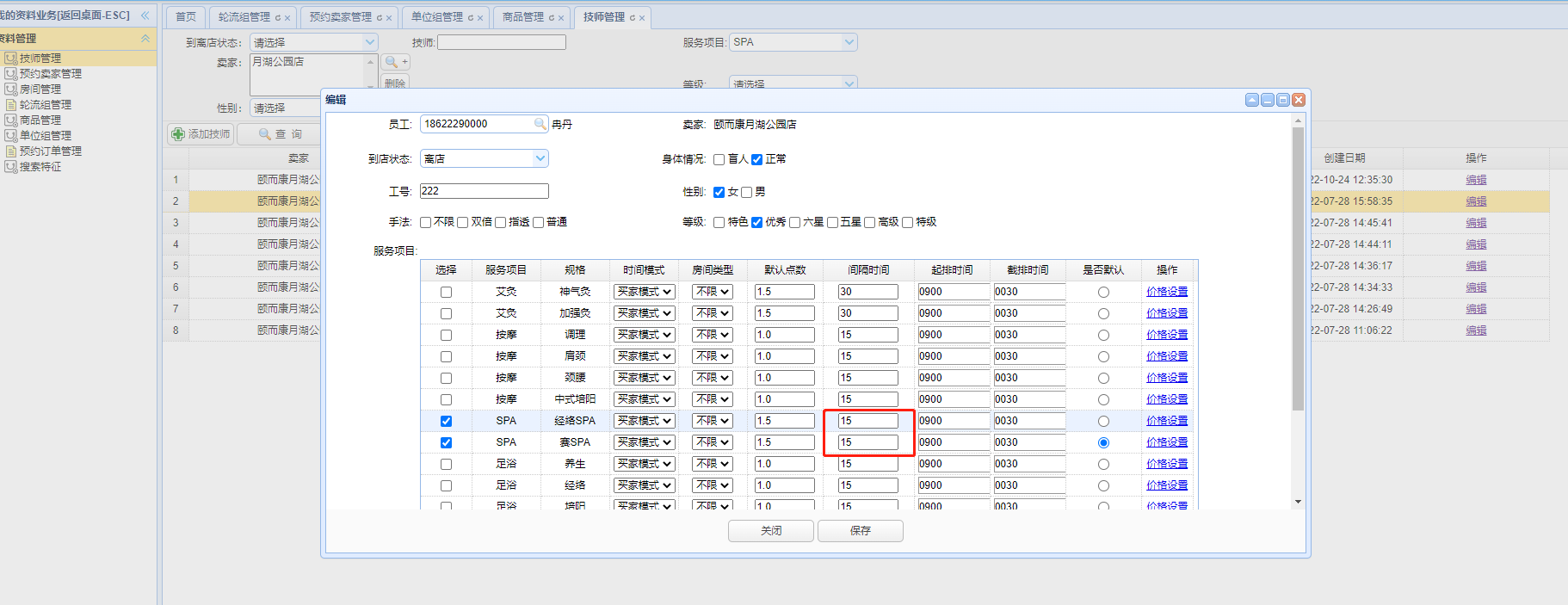Refresh the 商品管理 tab with reload icon
The width and height of the screenshot is (1568, 605).
point(551,18)
